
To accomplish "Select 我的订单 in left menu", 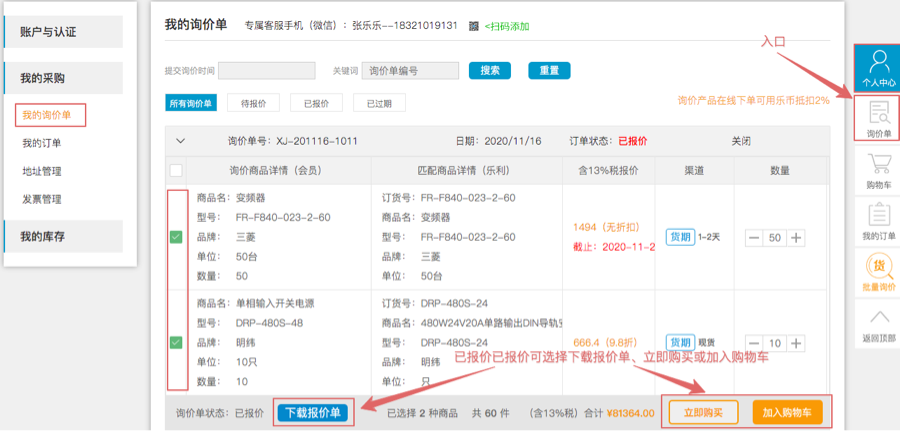I will 41,143.
